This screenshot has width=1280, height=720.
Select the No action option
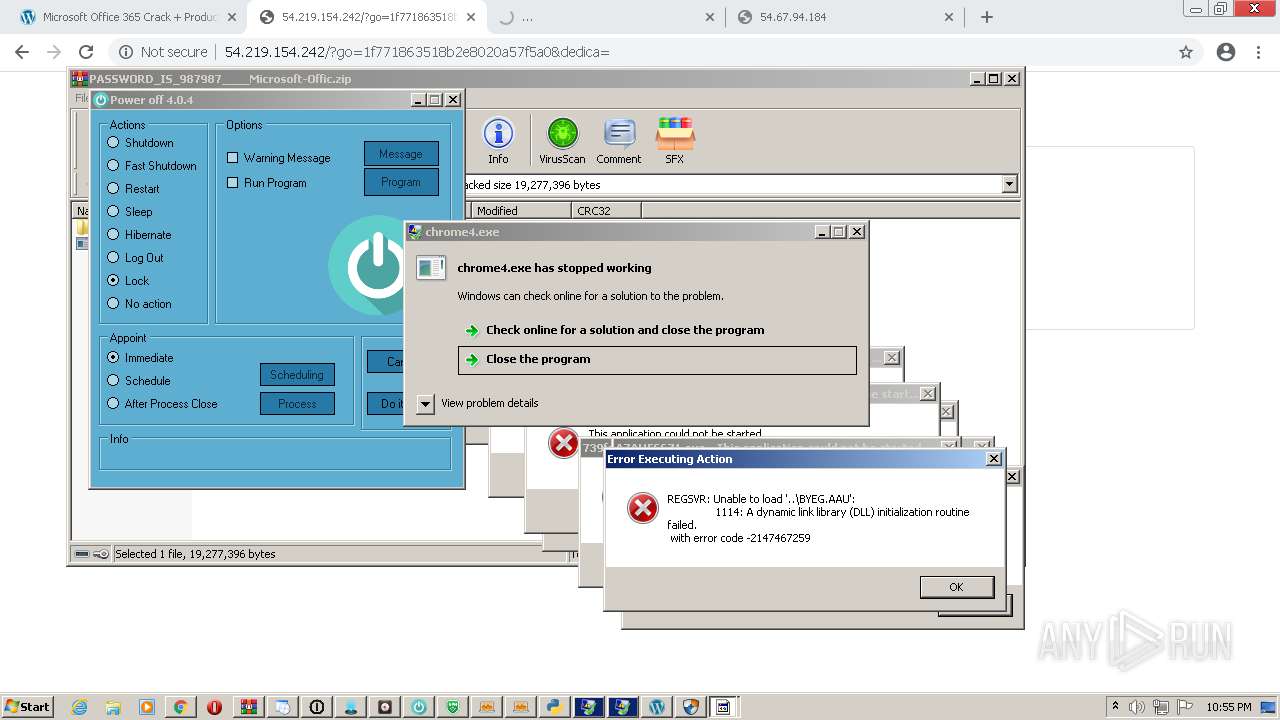coord(113,304)
